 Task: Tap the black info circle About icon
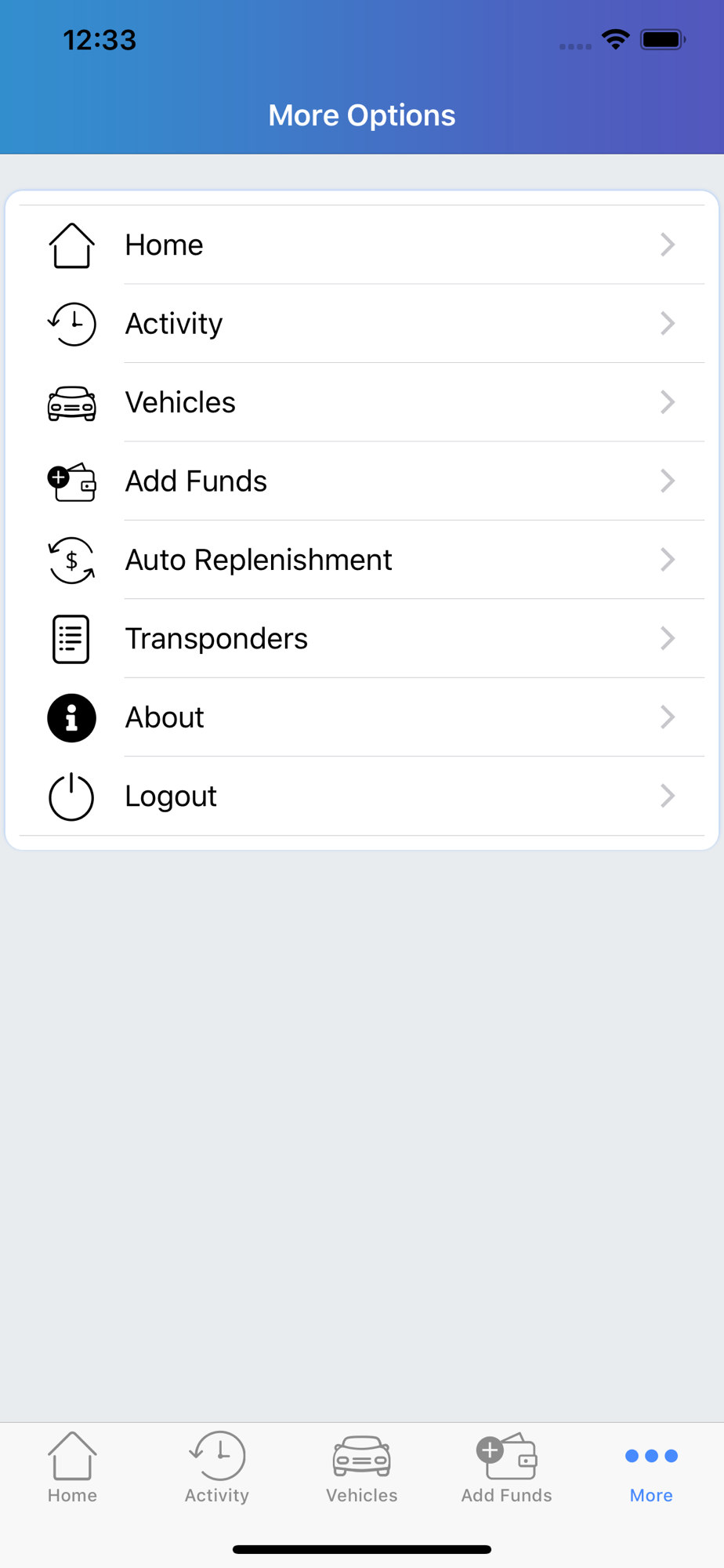[x=71, y=717]
